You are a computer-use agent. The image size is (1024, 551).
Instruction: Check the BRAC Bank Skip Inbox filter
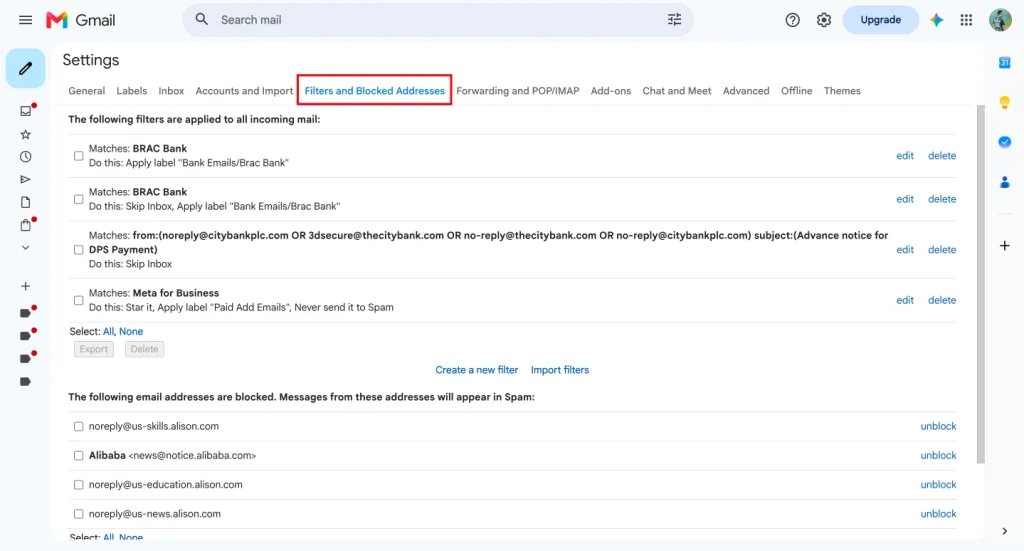(78, 199)
